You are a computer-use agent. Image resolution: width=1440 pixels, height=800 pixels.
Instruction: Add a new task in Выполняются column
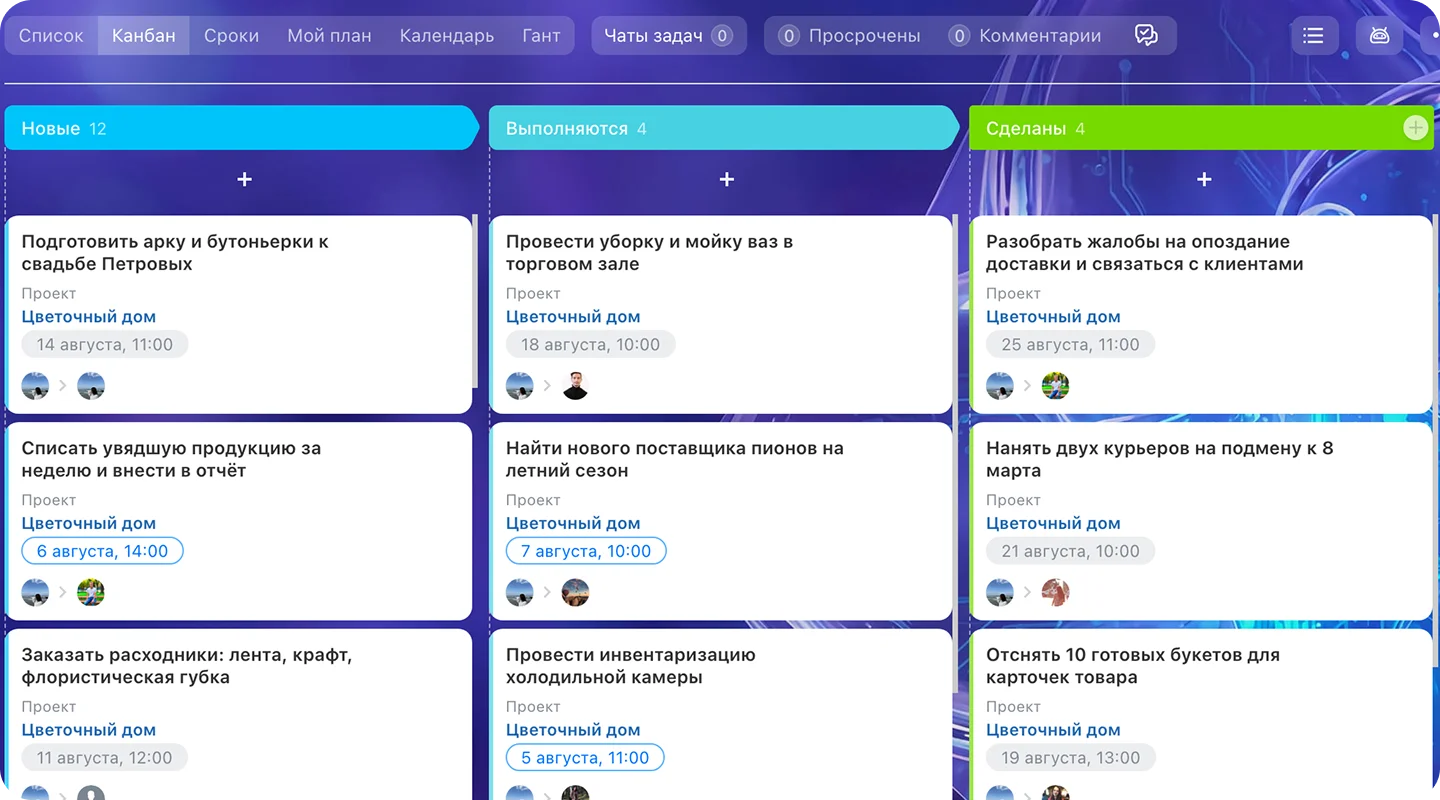tap(727, 179)
